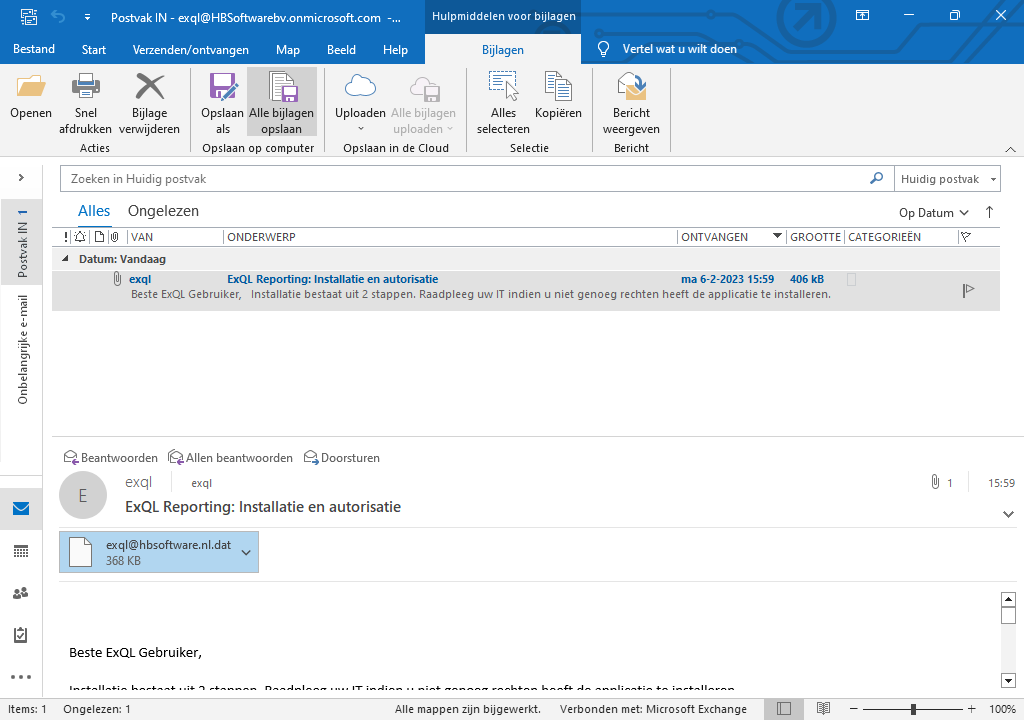Image resolution: width=1024 pixels, height=720 pixels.
Task: Open the Help tab
Action: point(395,50)
